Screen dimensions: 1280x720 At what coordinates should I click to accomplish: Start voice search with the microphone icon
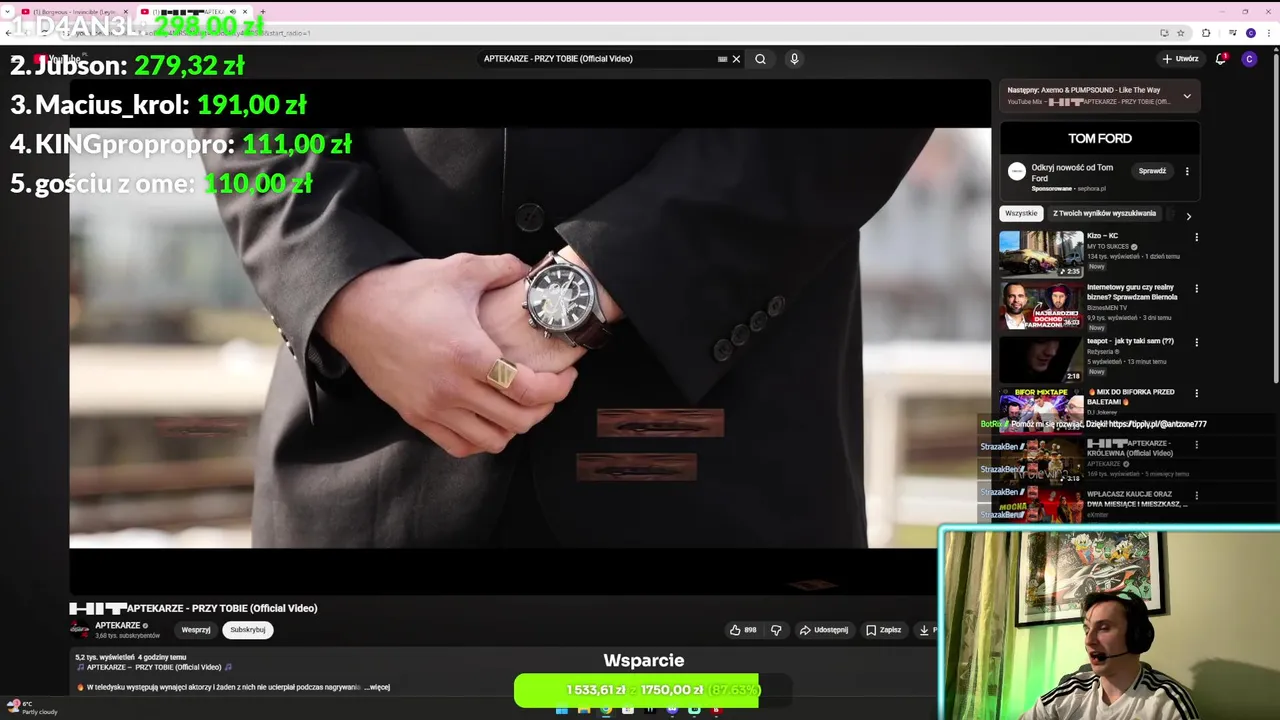[794, 59]
